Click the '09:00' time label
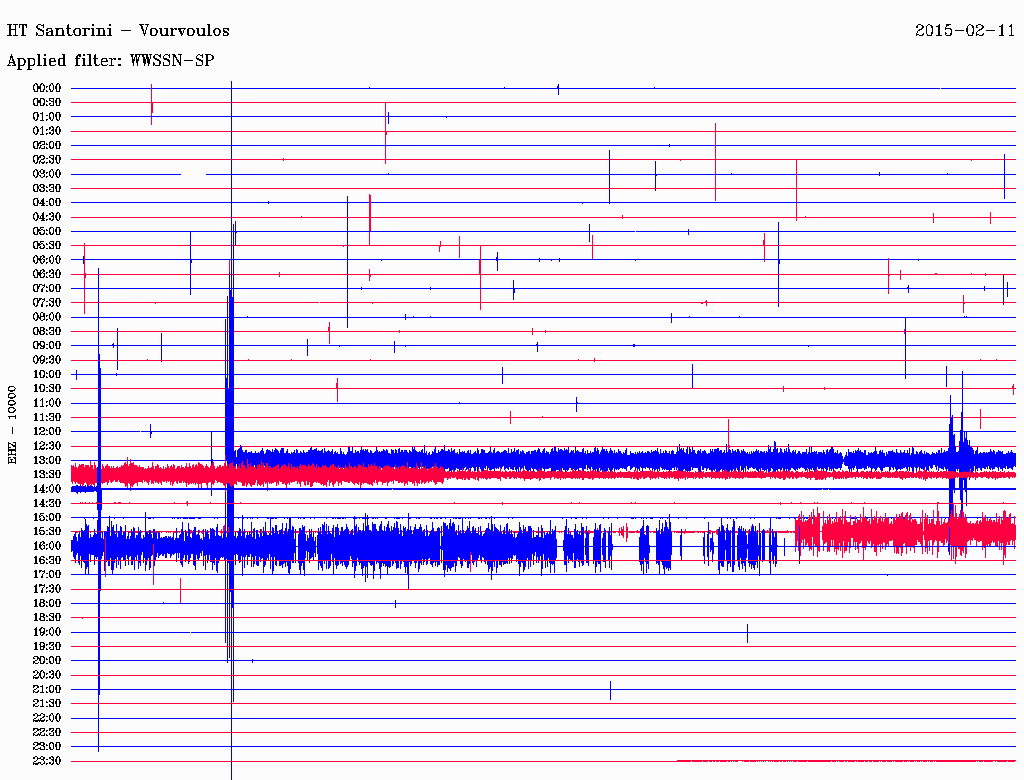This screenshot has height=780, width=1024. coord(47,346)
